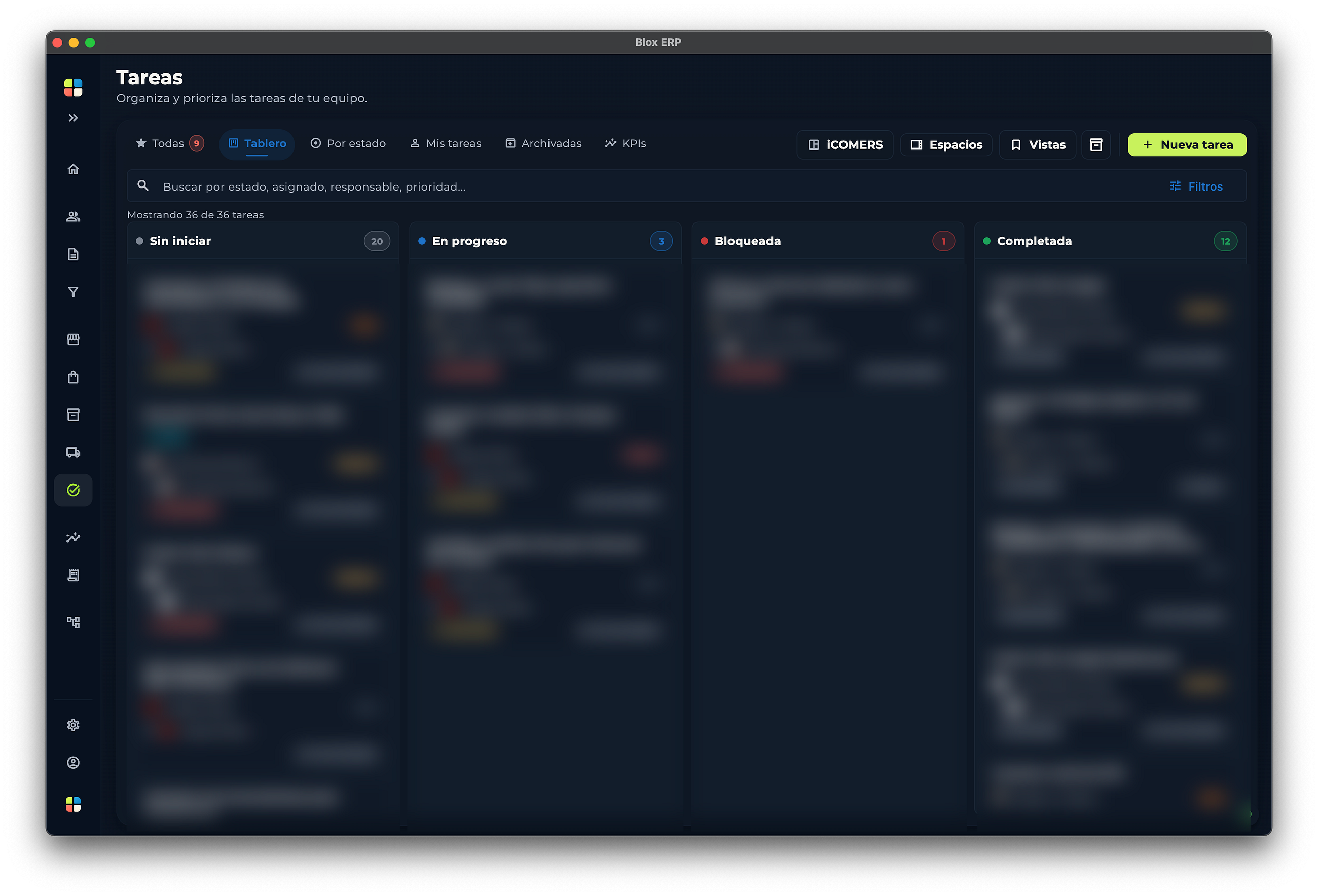Open the Filtros filter options
Image resolution: width=1318 pixels, height=896 pixels.
point(1196,186)
